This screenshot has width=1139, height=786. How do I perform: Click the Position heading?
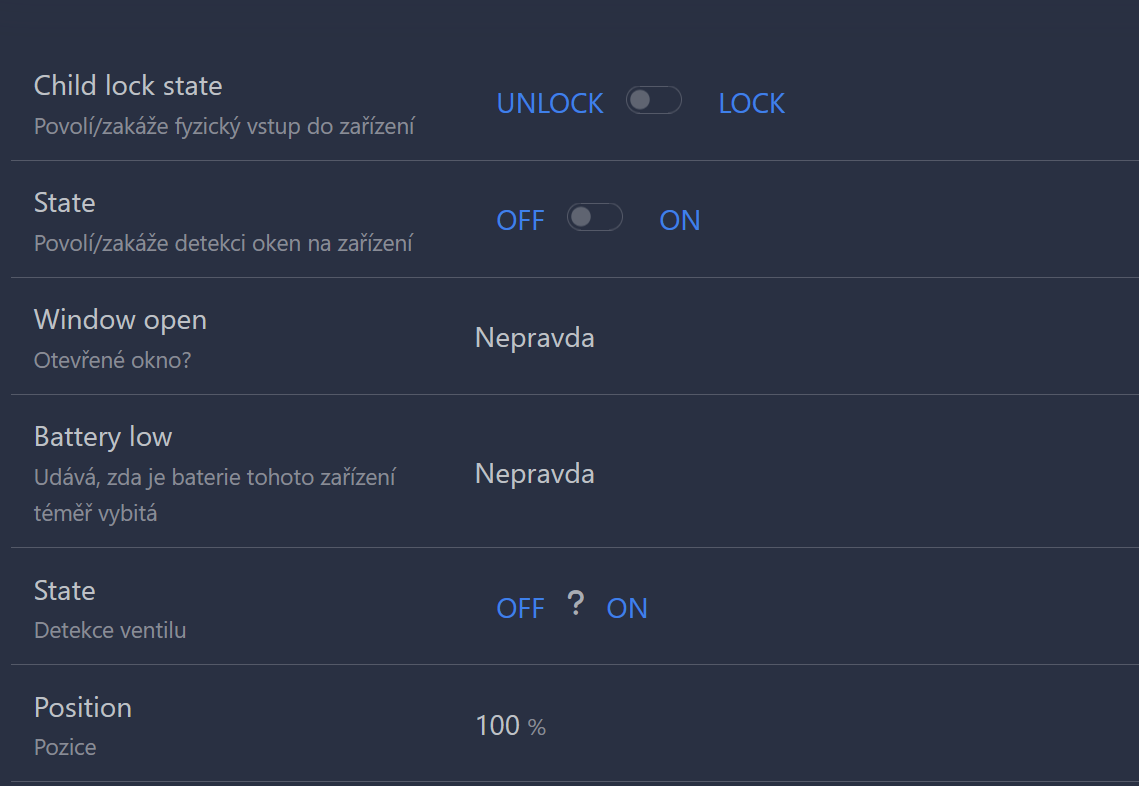tap(83, 708)
